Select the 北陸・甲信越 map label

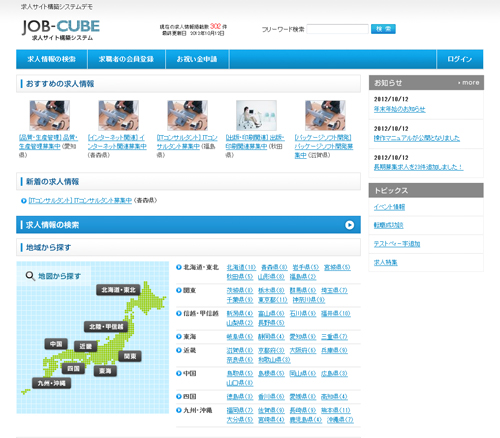click(x=106, y=327)
